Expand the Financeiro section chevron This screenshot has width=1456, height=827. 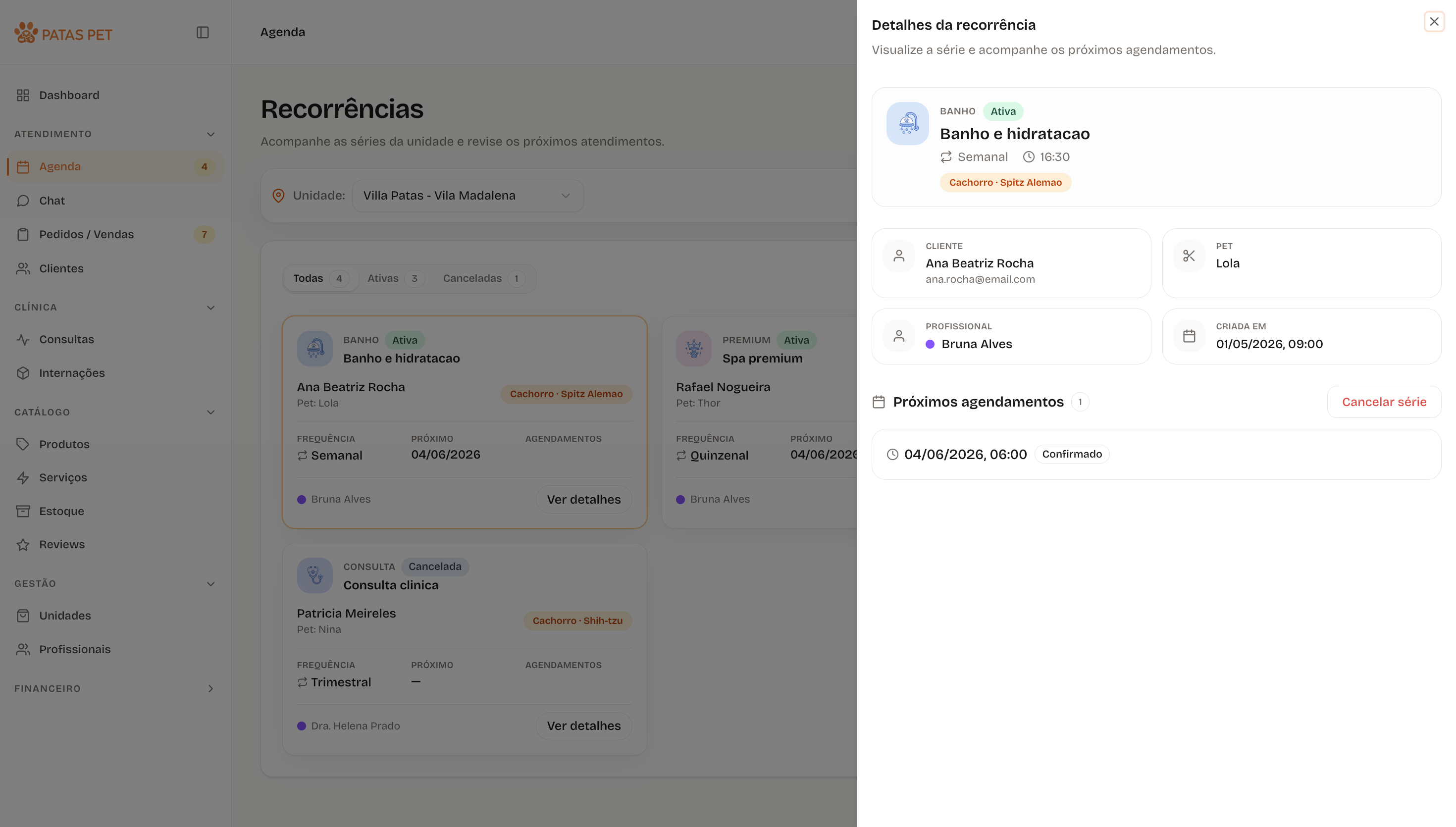tap(210, 688)
